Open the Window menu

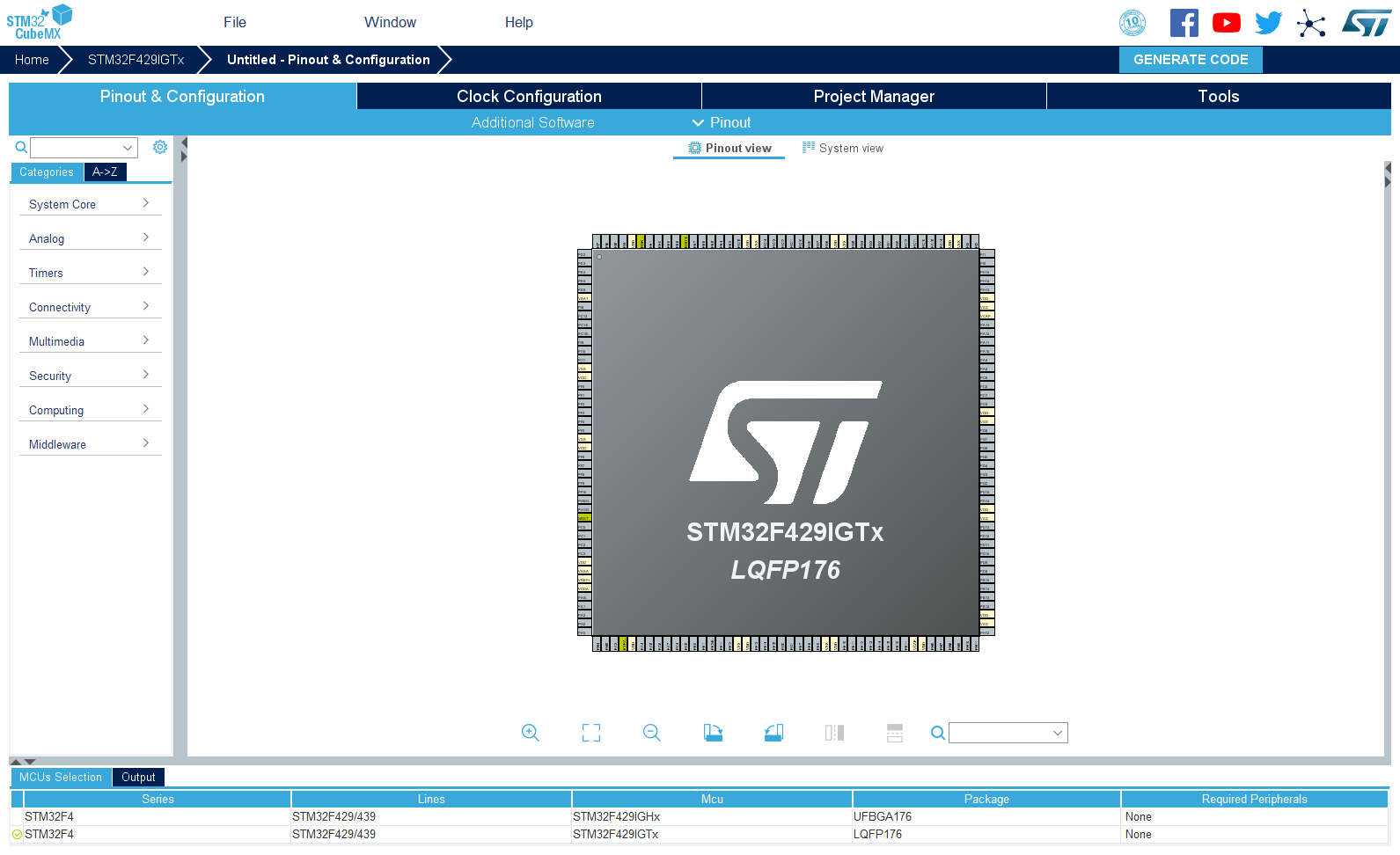click(391, 23)
